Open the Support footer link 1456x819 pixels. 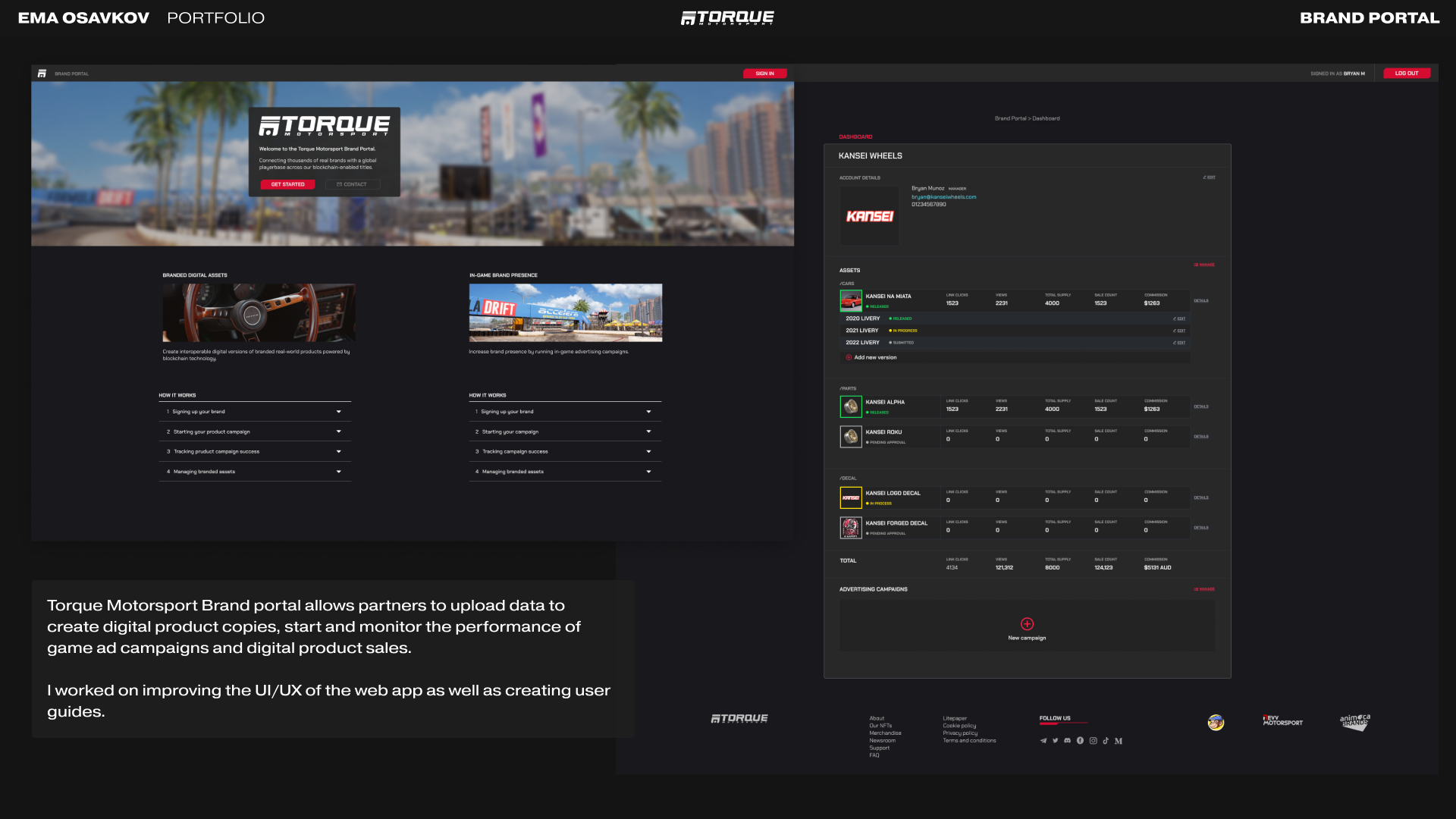(x=879, y=748)
